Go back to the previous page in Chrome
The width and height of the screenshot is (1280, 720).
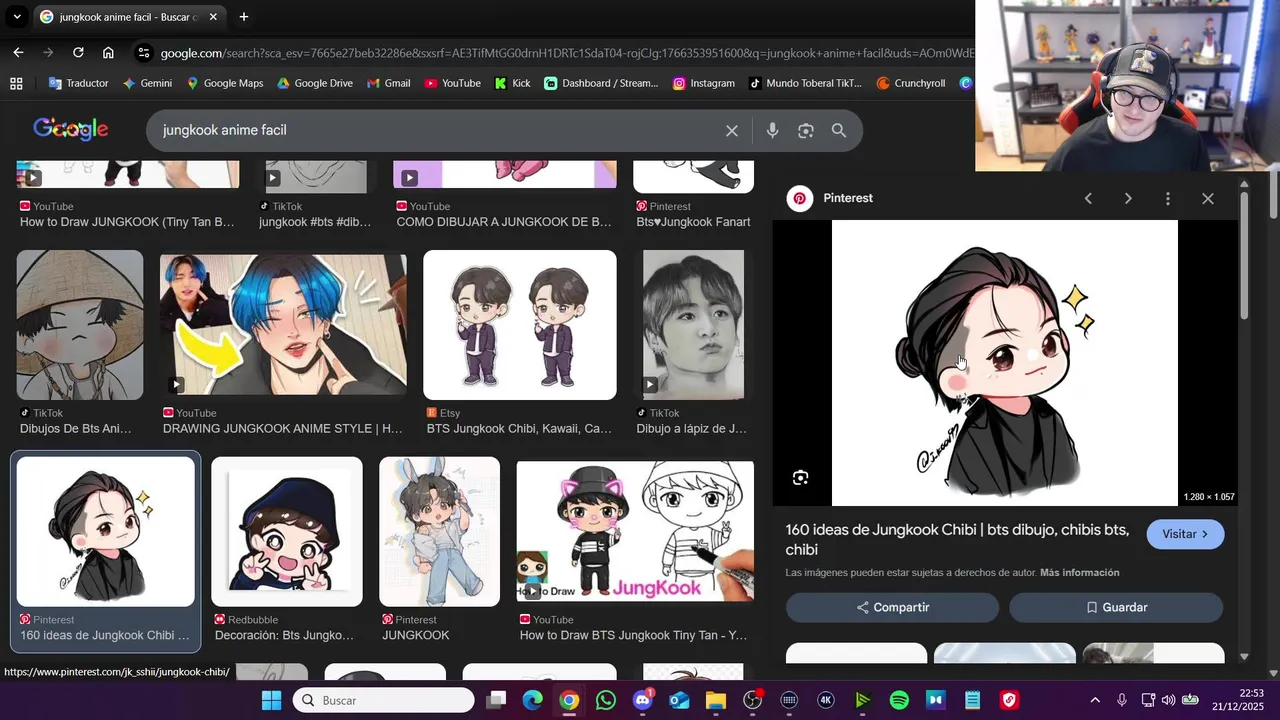click(18, 52)
